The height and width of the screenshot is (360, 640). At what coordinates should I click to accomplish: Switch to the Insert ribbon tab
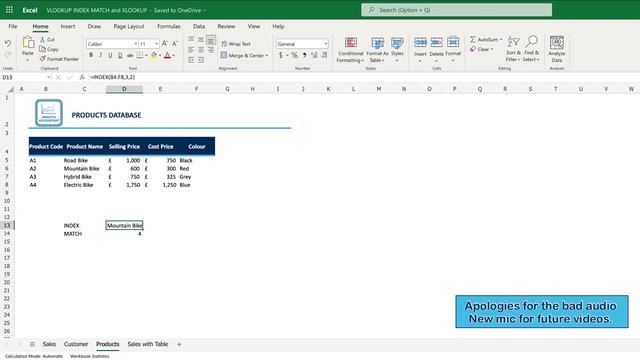(x=68, y=26)
